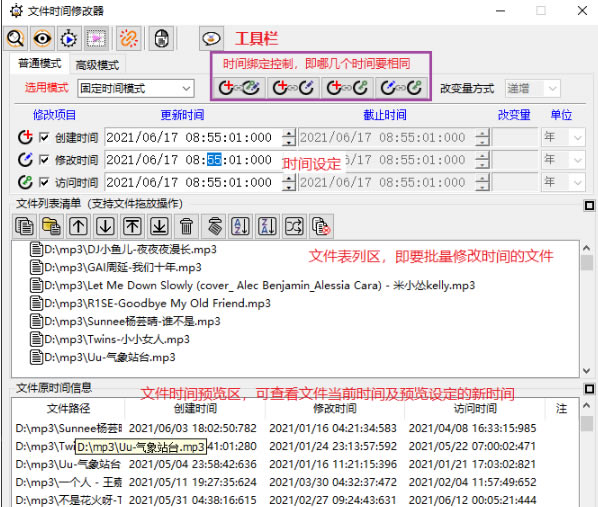Open the 递增 change method dropdown
The image size is (598, 507).
click(x=532, y=89)
